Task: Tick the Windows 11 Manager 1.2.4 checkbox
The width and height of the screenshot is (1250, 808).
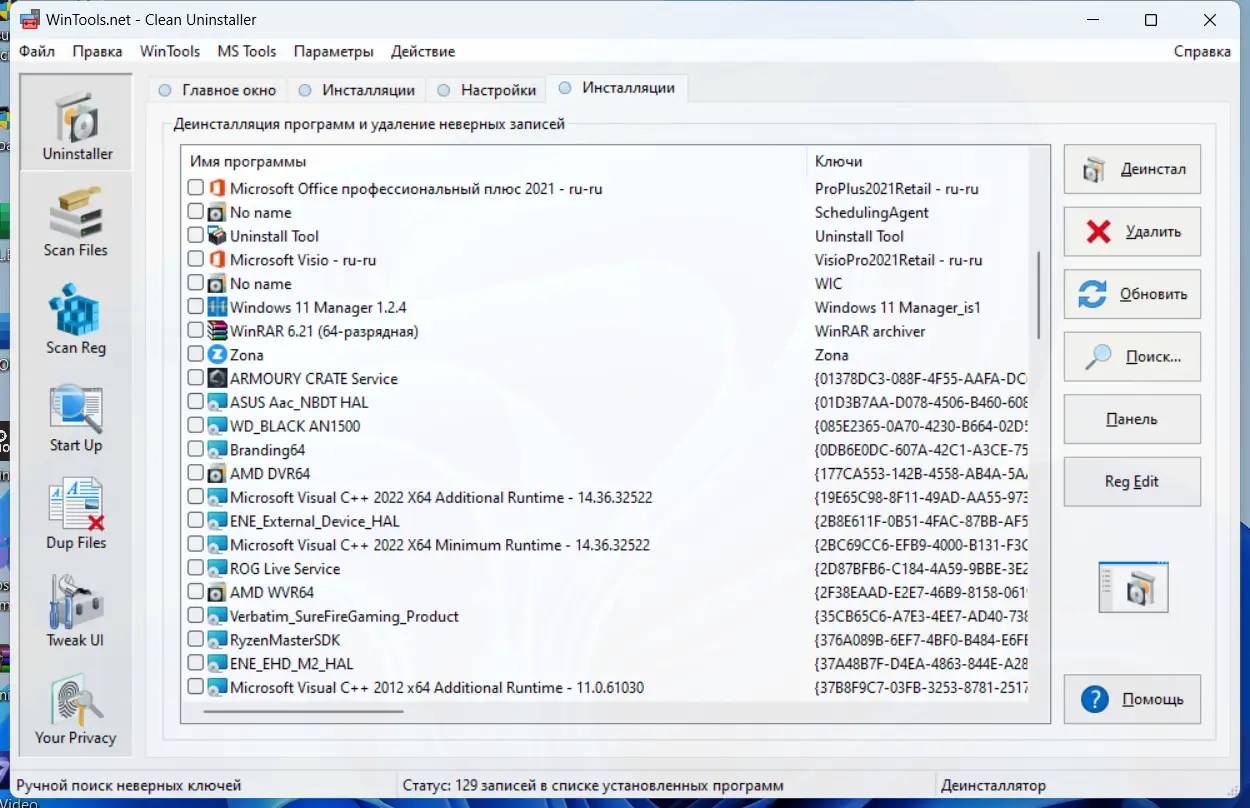Action: (196, 307)
